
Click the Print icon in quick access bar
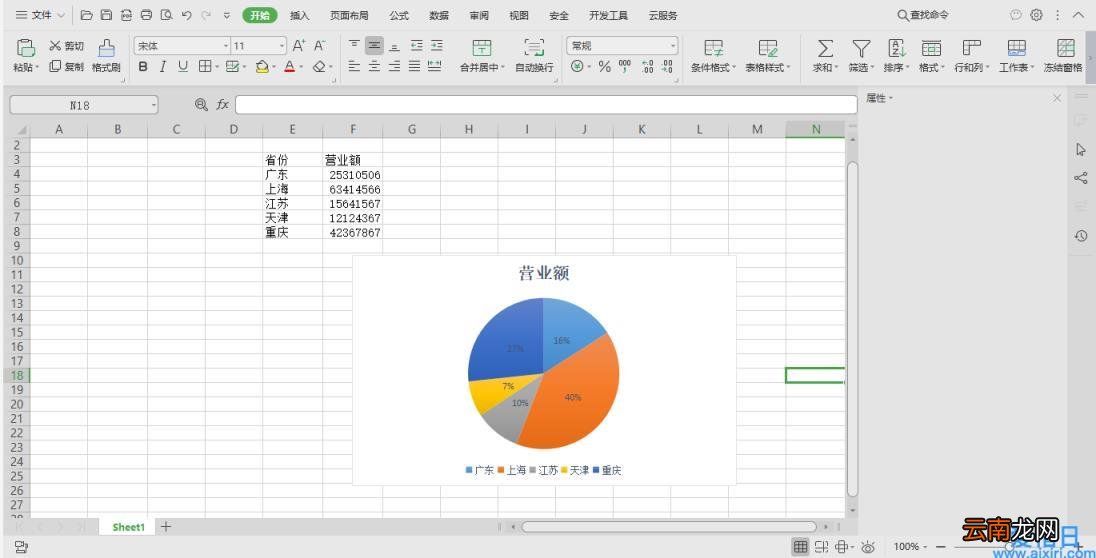tap(146, 15)
